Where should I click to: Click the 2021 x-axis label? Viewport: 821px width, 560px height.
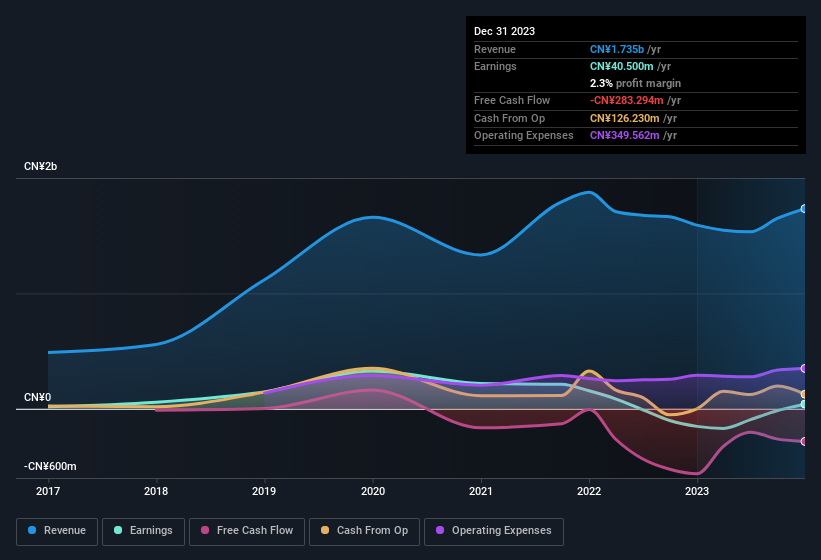coord(481,491)
